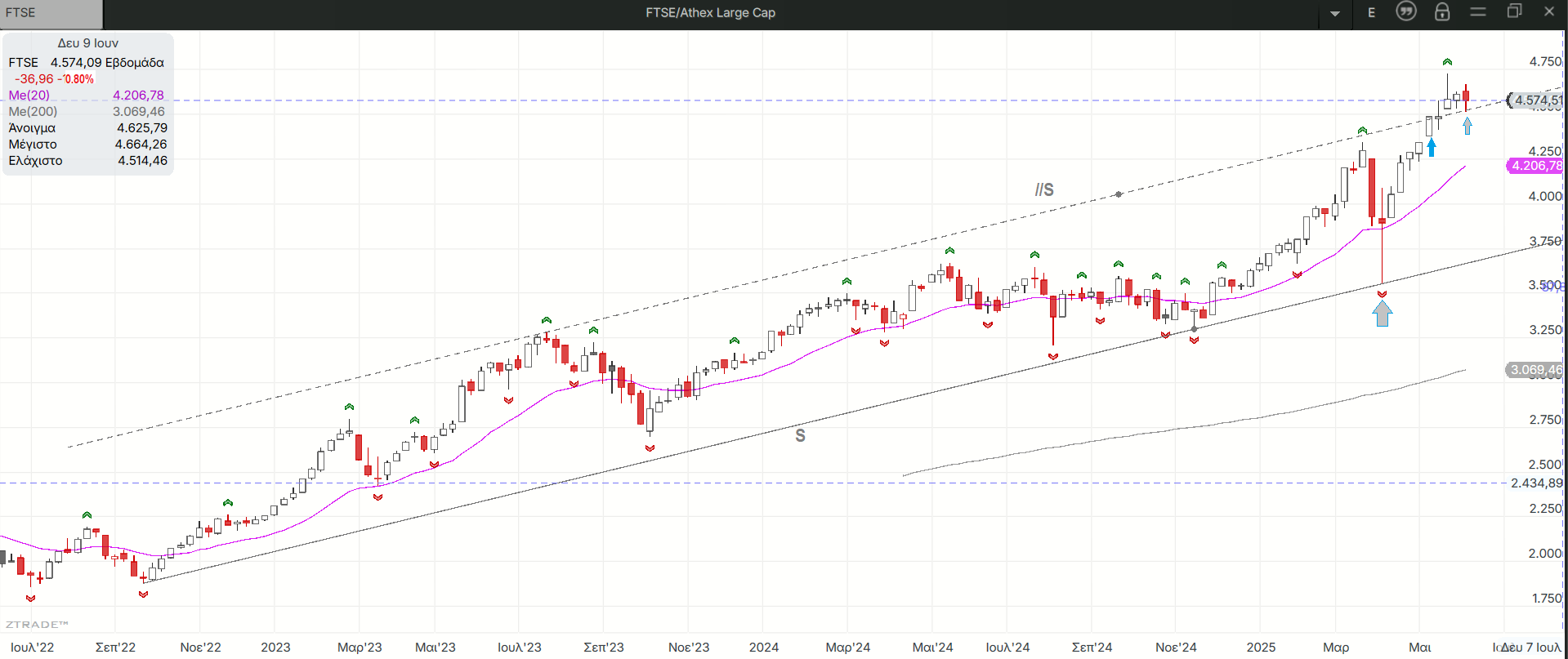This screenshot has width=1568, height=659.
Task: Click the Ιουλ'22 date axis label
Action: click(33, 648)
